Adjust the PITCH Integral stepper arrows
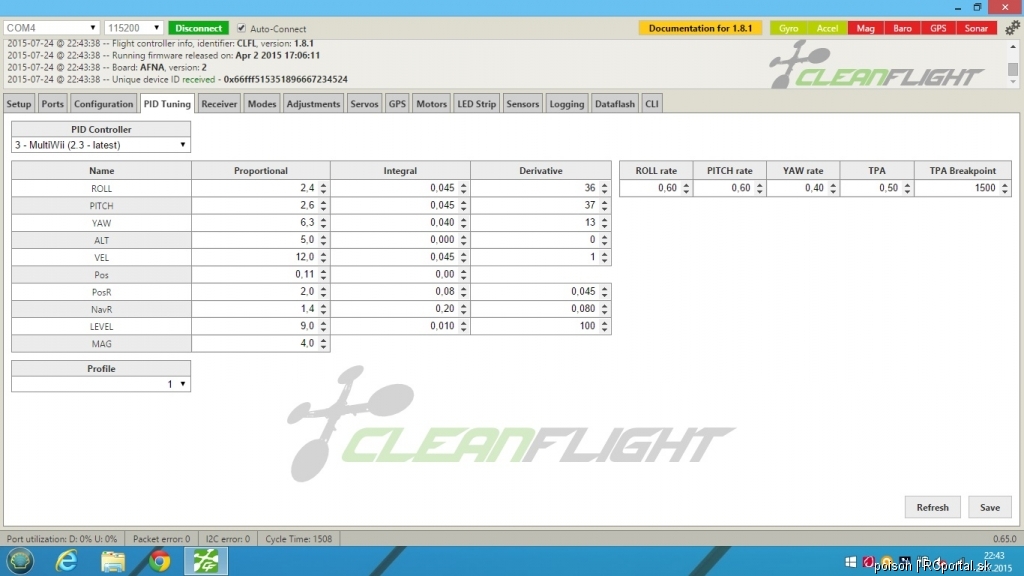 (x=464, y=205)
